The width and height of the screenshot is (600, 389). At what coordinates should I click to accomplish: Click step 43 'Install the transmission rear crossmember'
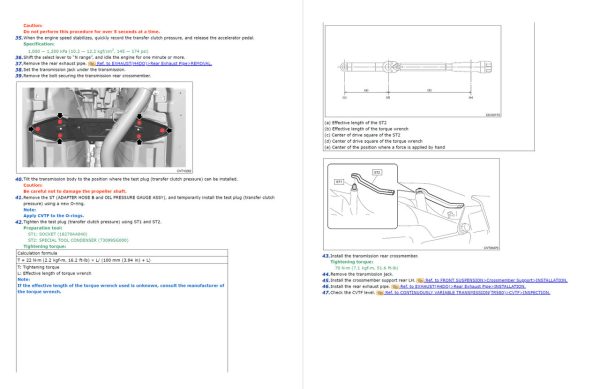pos(374,256)
